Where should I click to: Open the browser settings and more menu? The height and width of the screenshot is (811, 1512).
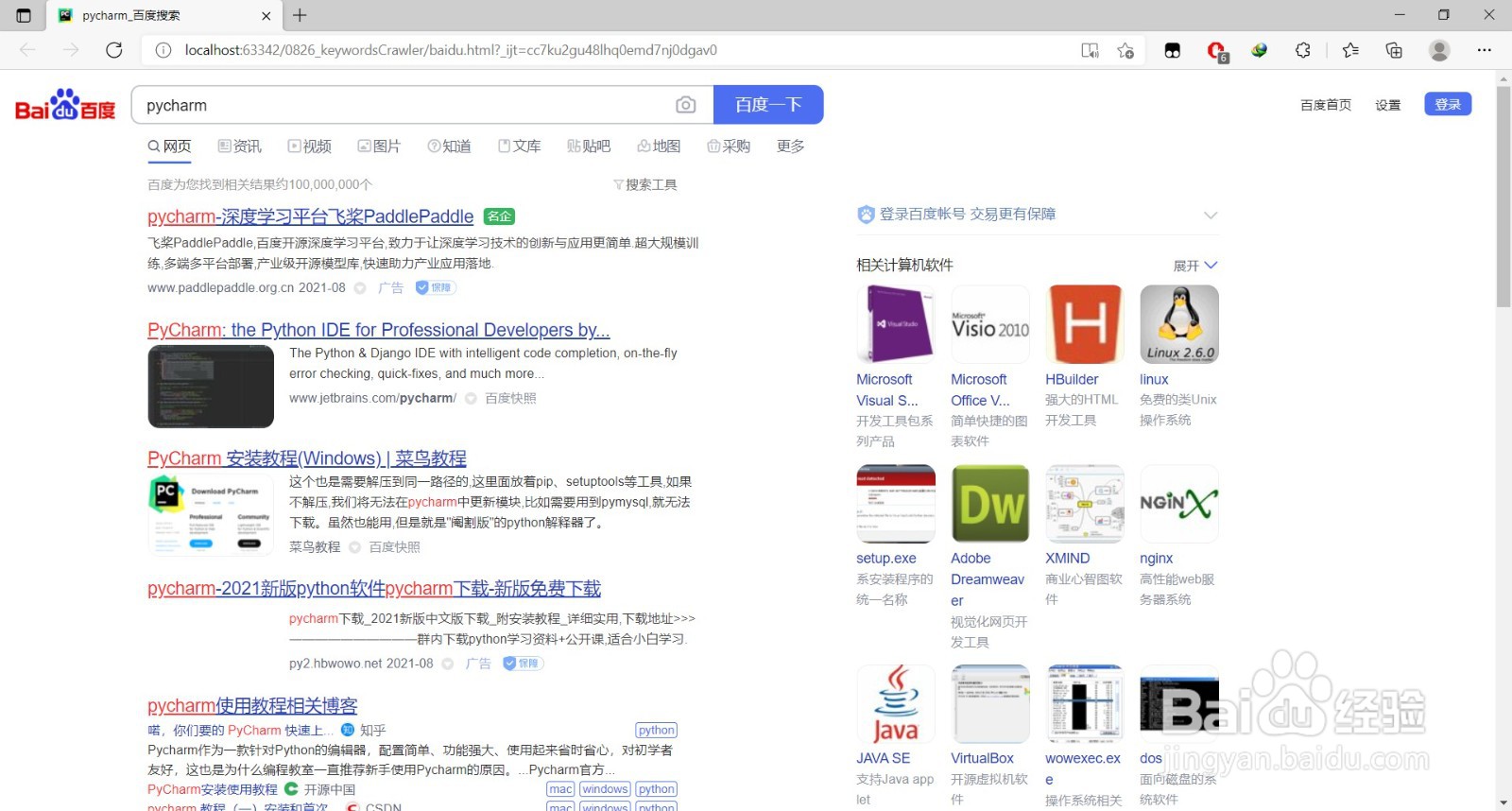[1485, 50]
